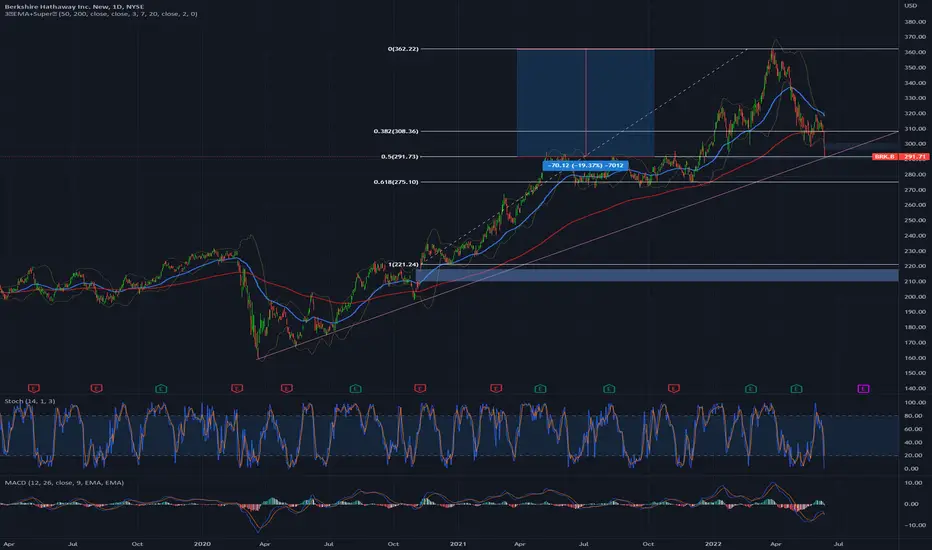The height and width of the screenshot is (550, 932).
Task: Click 330.00 on the price axis
Action: [x=915, y=98]
